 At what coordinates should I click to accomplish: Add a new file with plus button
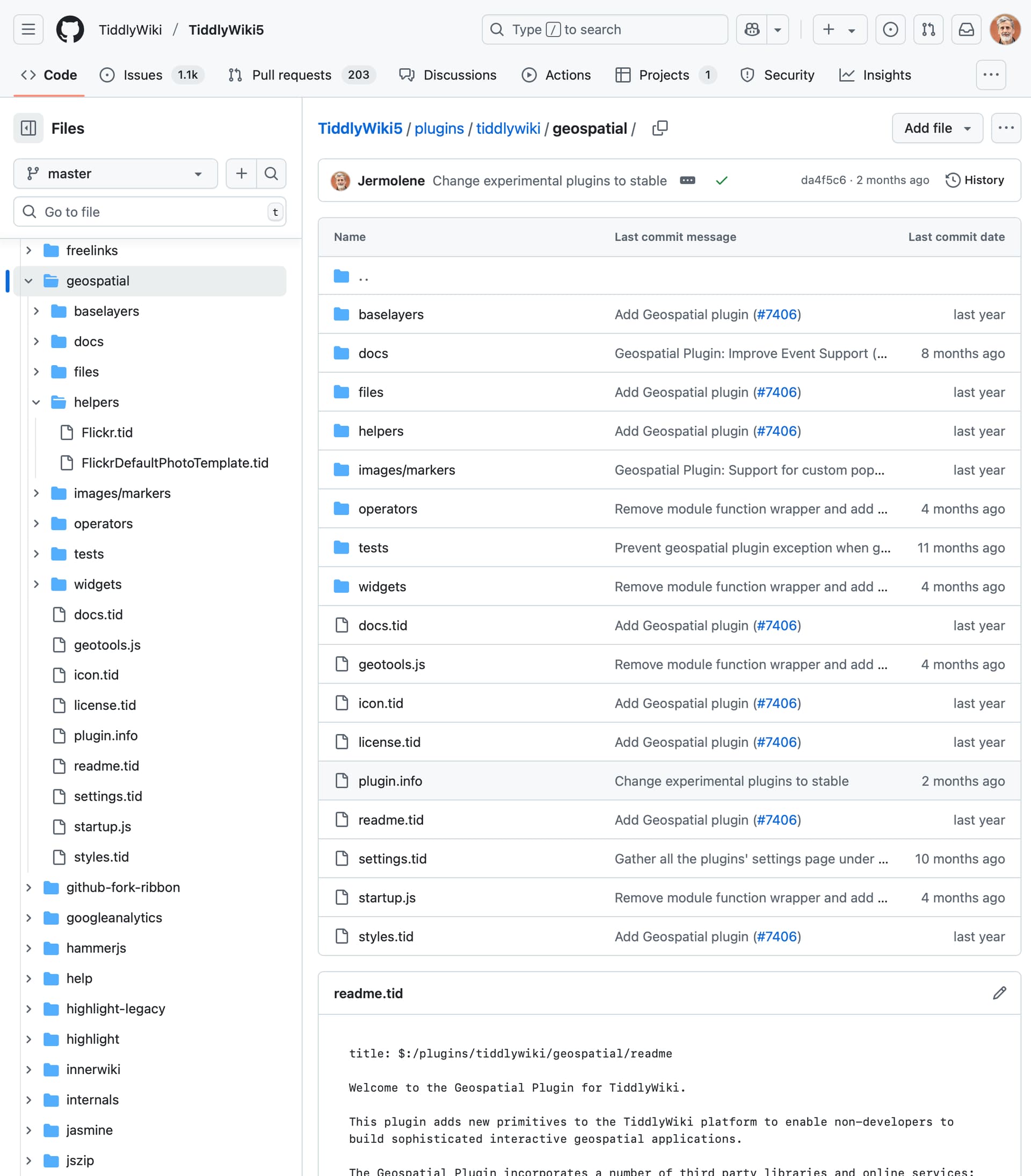click(x=241, y=173)
